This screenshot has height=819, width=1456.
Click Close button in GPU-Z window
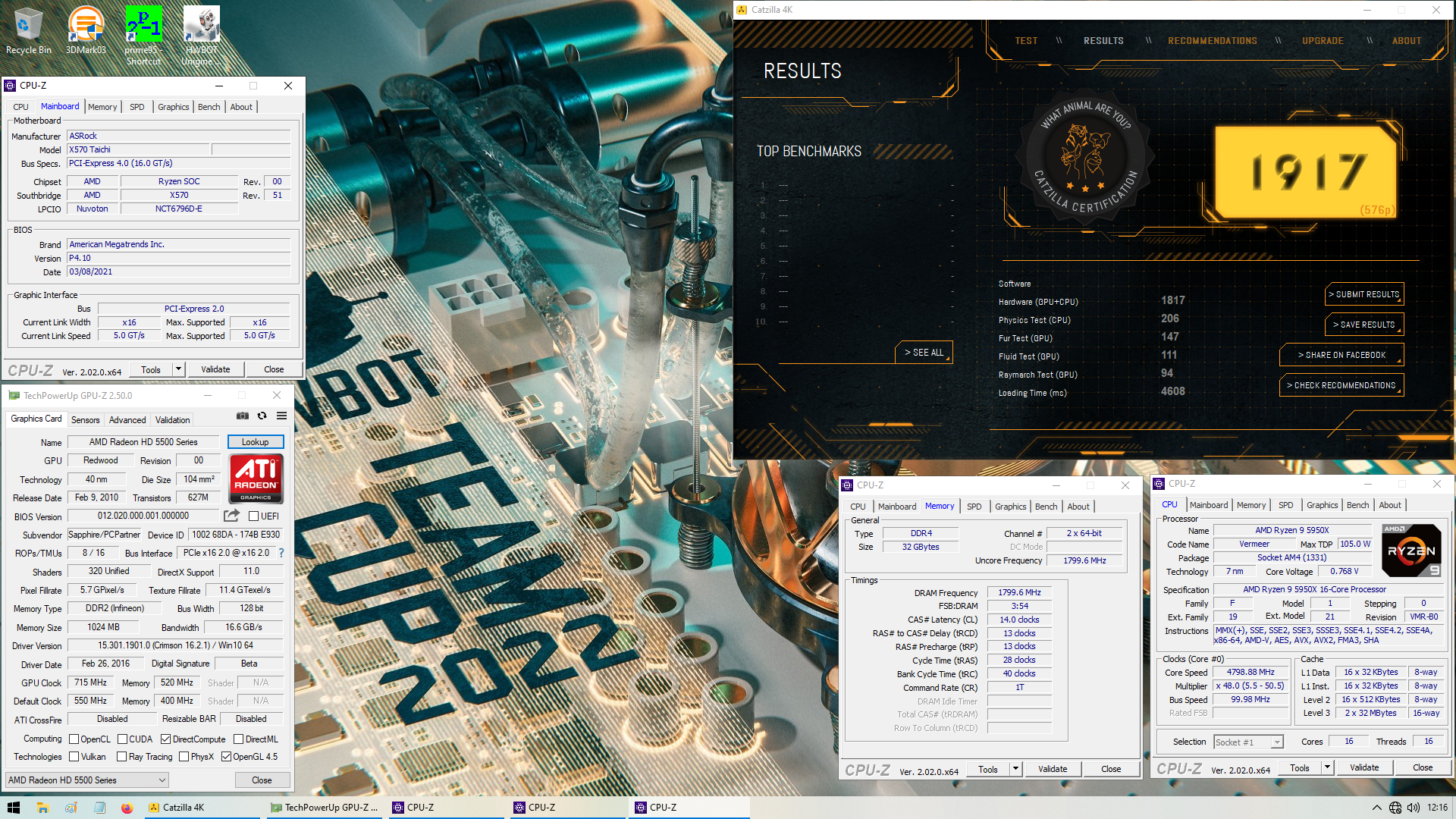tap(262, 780)
